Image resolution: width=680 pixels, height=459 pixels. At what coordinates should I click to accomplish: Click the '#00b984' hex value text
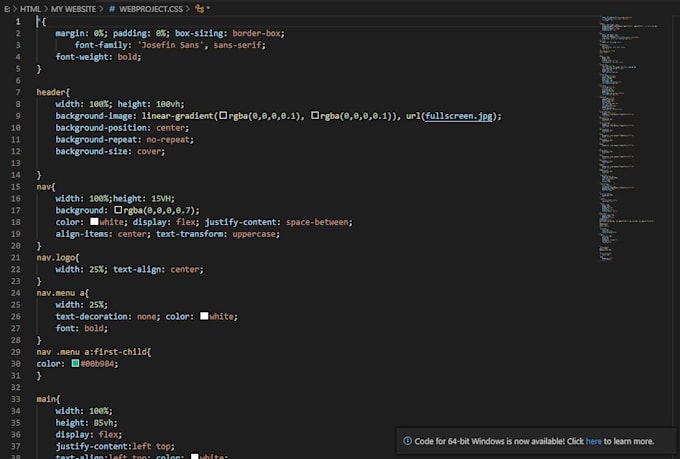tap(97, 364)
